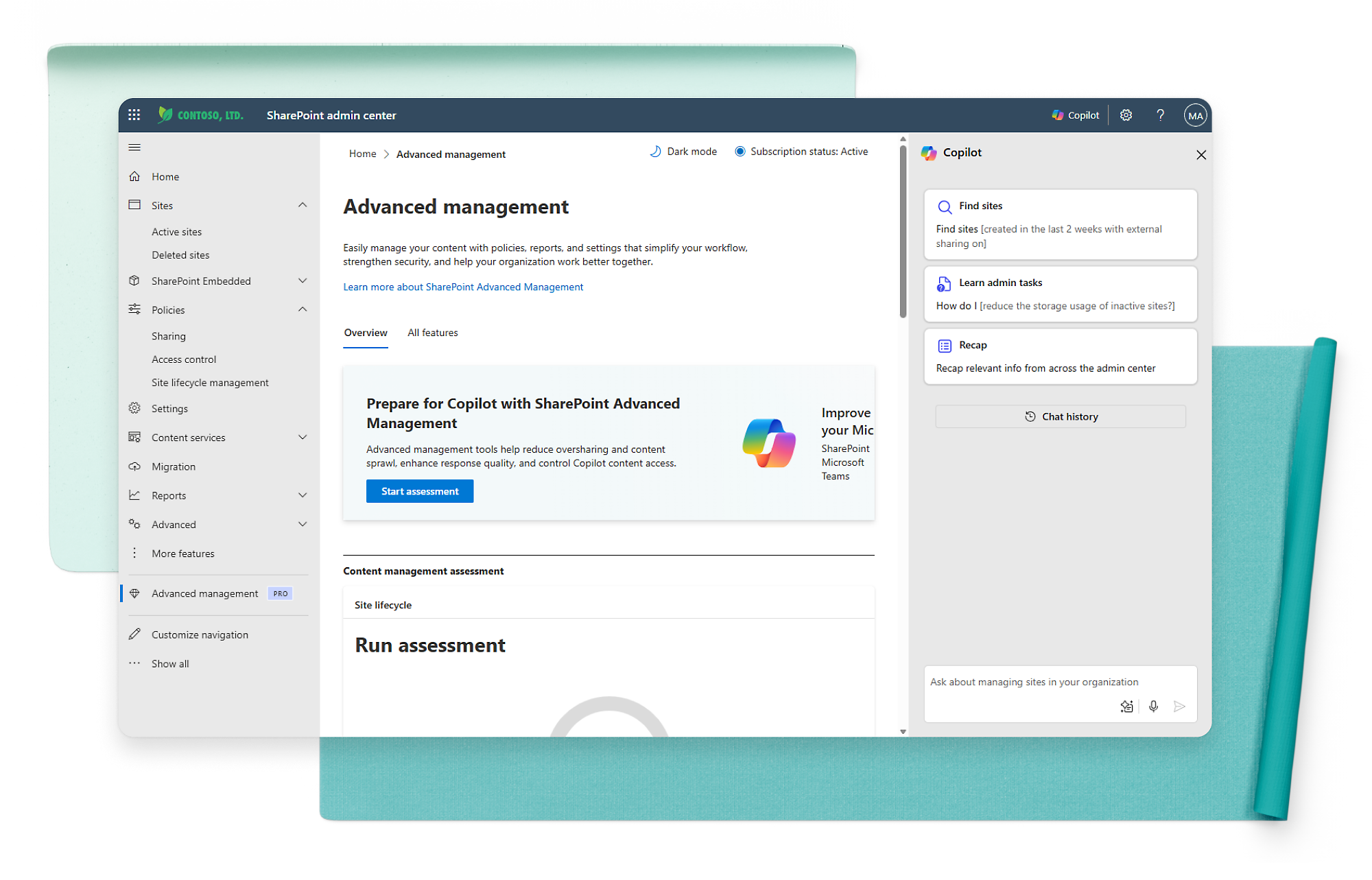
Task: Click the Ask about managing sites input field
Action: [1060, 682]
